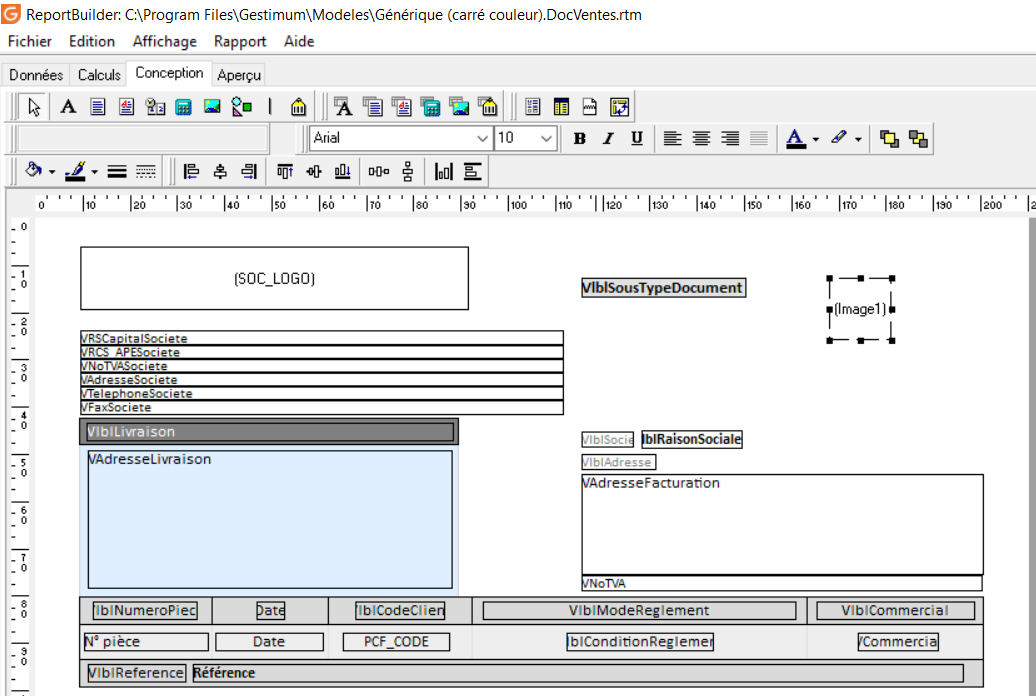This screenshot has height=696, width=1036.
Task: Align selected objects to top edges
Action: point(285,172)
